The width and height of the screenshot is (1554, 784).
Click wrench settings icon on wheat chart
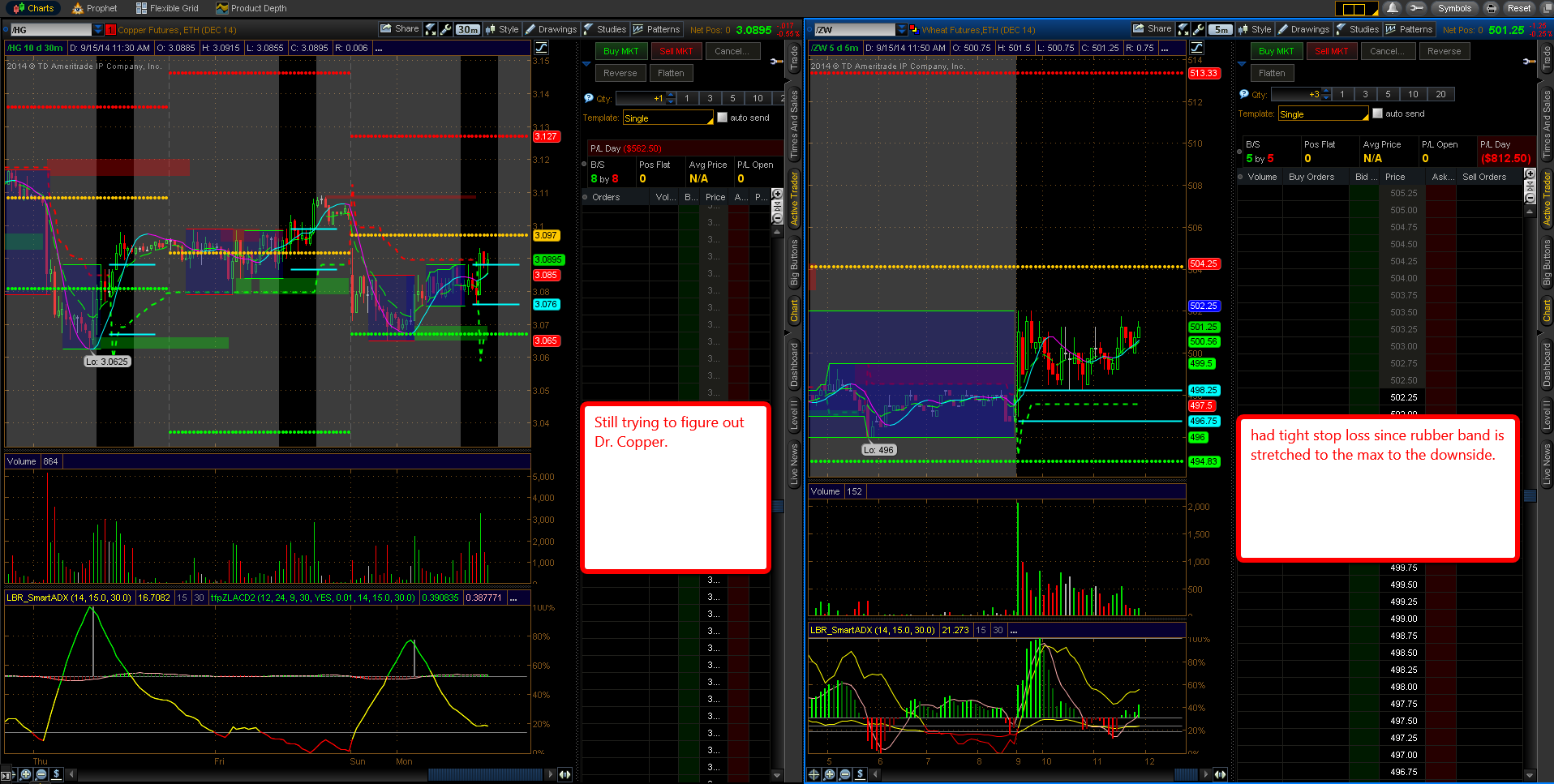tap(1199, 29)
